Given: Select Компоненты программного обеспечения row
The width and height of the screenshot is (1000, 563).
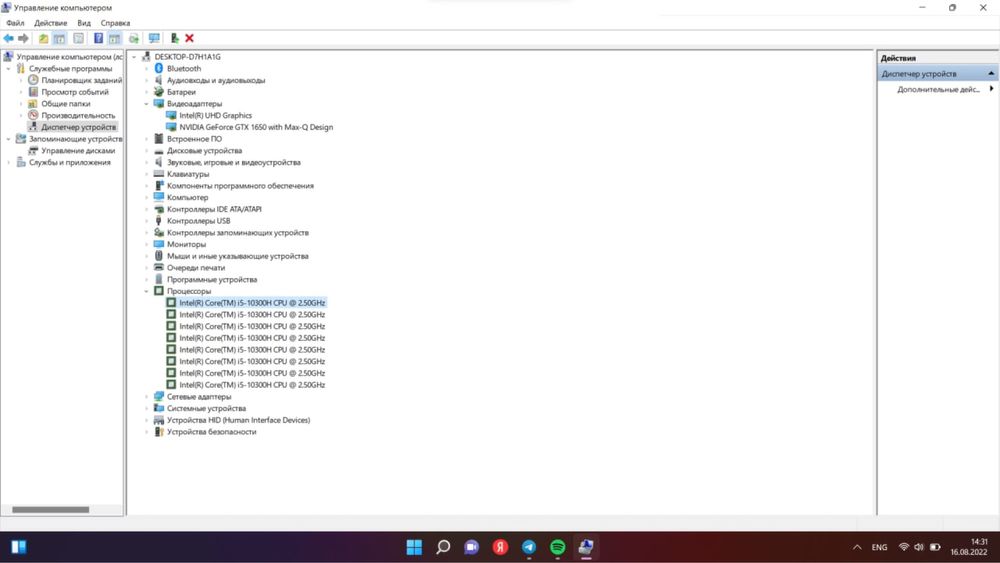Looking at the screenshot, I should [x=240, y=186].
